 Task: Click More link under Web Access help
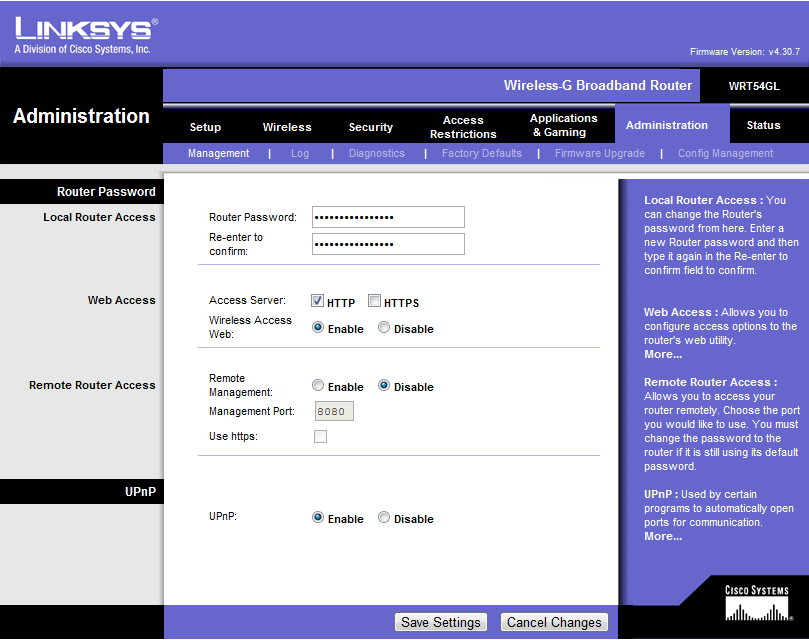[x=663, y=354]
